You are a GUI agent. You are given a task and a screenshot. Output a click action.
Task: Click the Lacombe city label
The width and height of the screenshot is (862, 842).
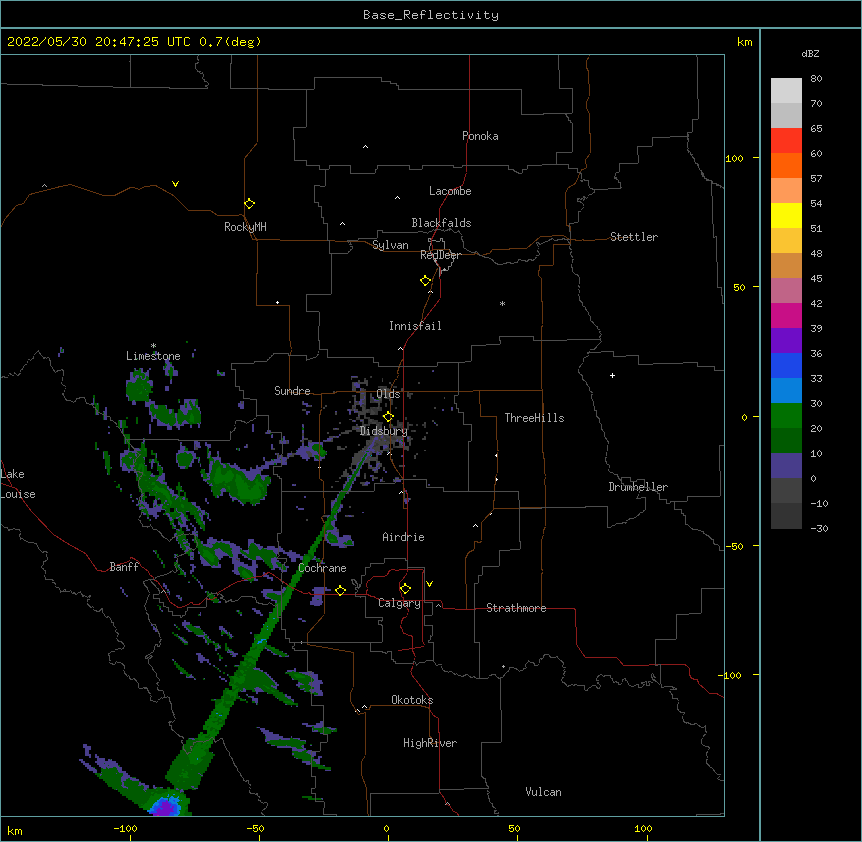pyautogui.click(x=450, y=191)
